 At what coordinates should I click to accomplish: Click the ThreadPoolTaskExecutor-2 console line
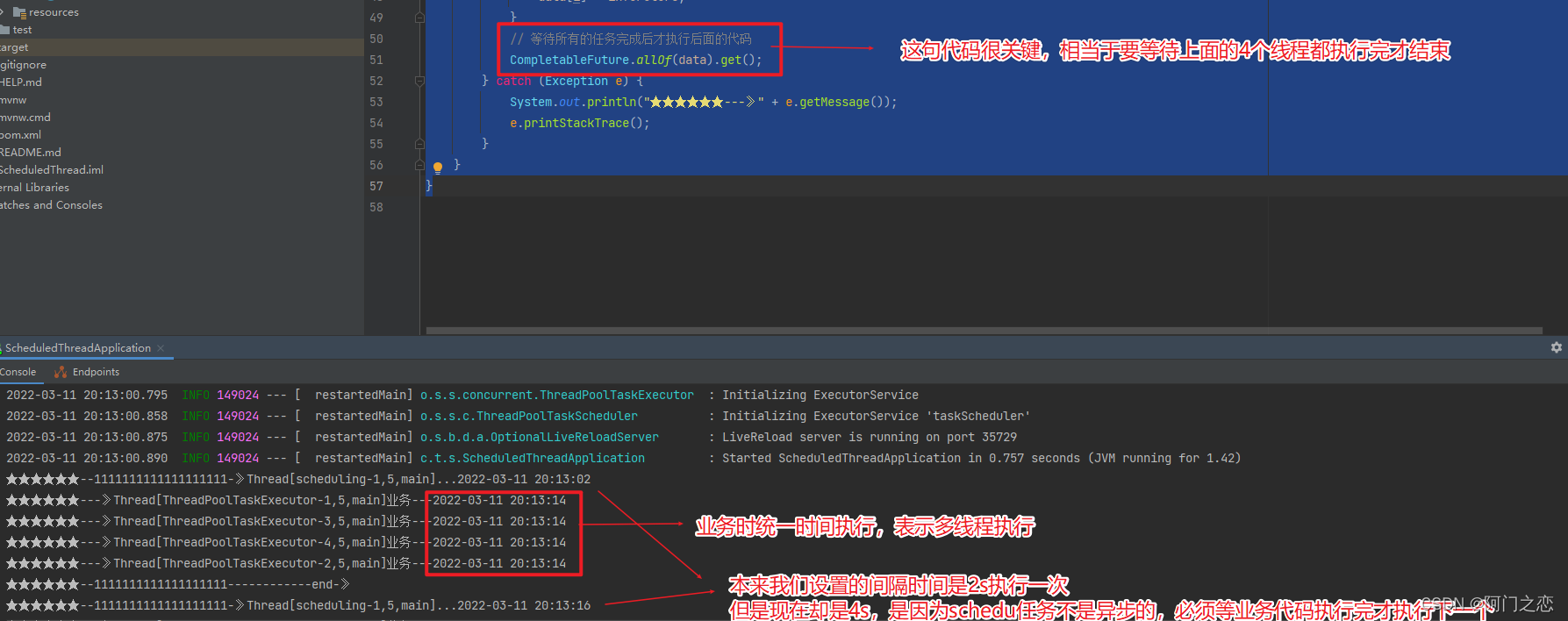286,564
